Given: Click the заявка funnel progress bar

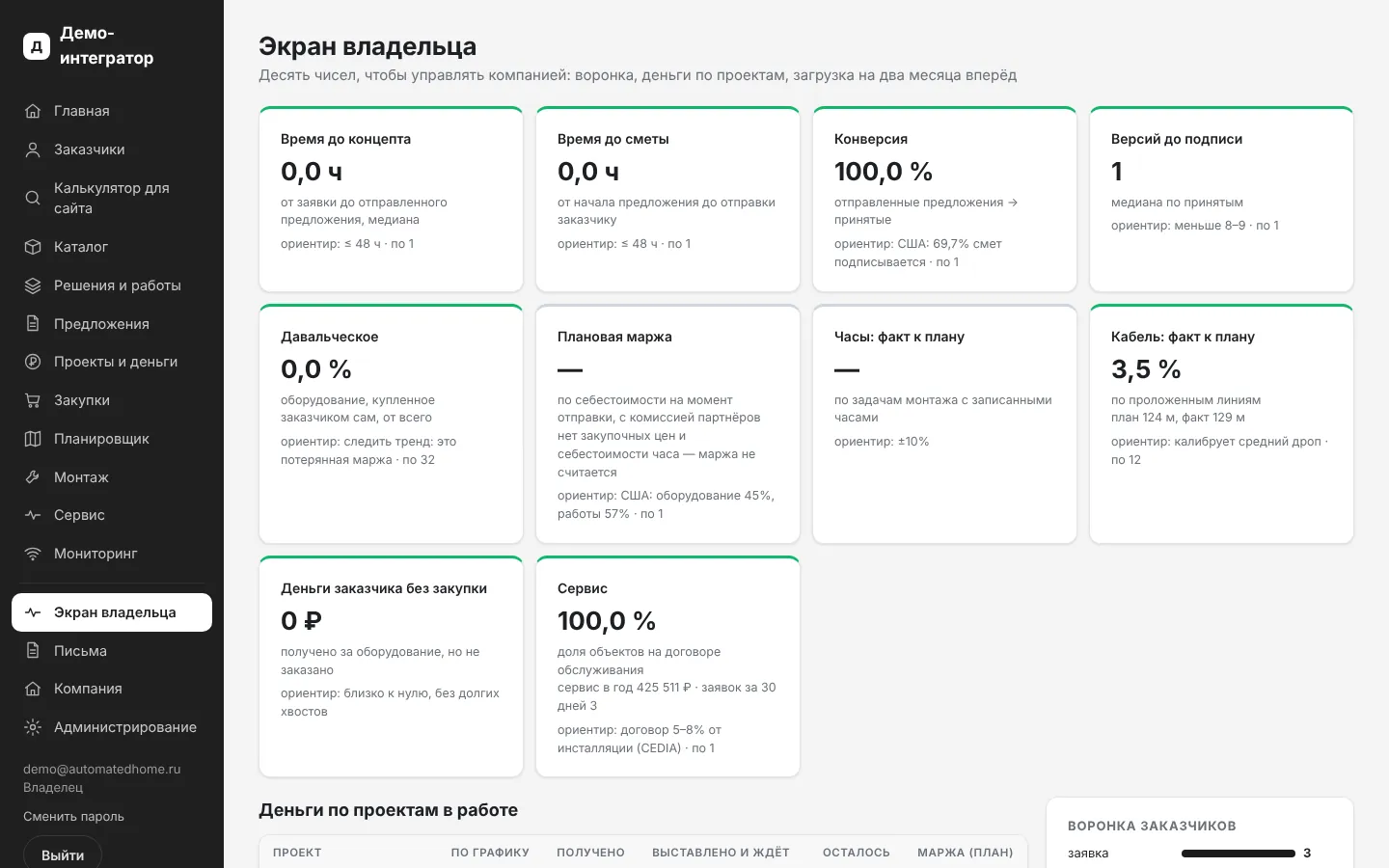Looking at the screenshot, I should point(1239,854).
